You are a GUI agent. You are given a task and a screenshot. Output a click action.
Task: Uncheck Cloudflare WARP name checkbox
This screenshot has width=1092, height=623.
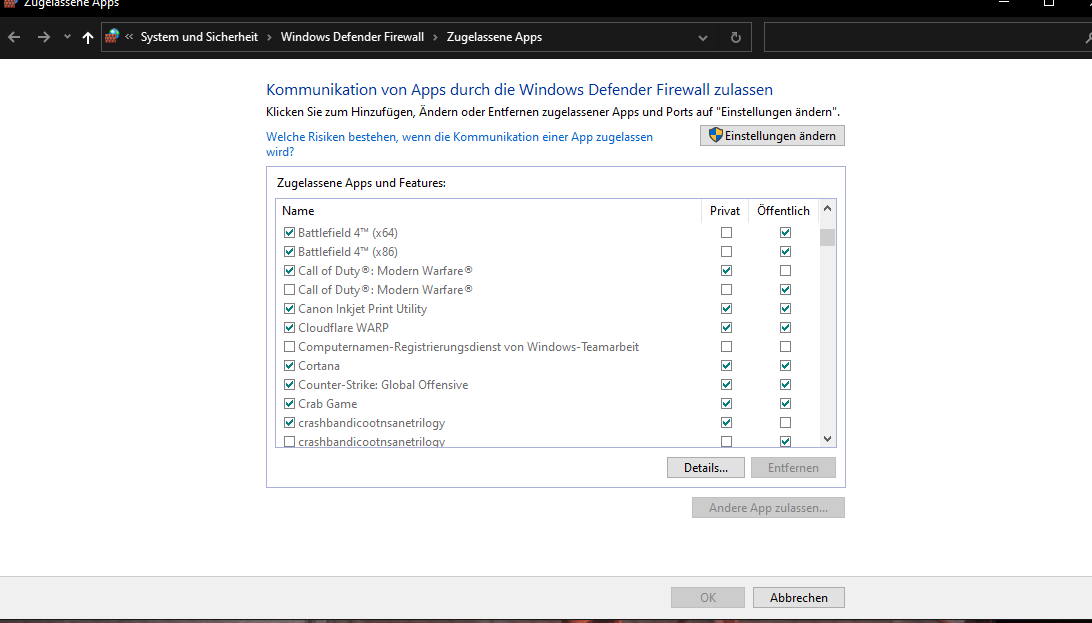(x=289, y=327)
